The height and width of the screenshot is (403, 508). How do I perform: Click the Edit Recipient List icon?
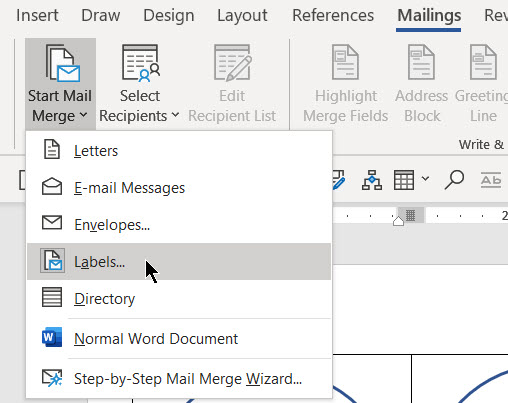pyautogui.click(x=233, y=63)
